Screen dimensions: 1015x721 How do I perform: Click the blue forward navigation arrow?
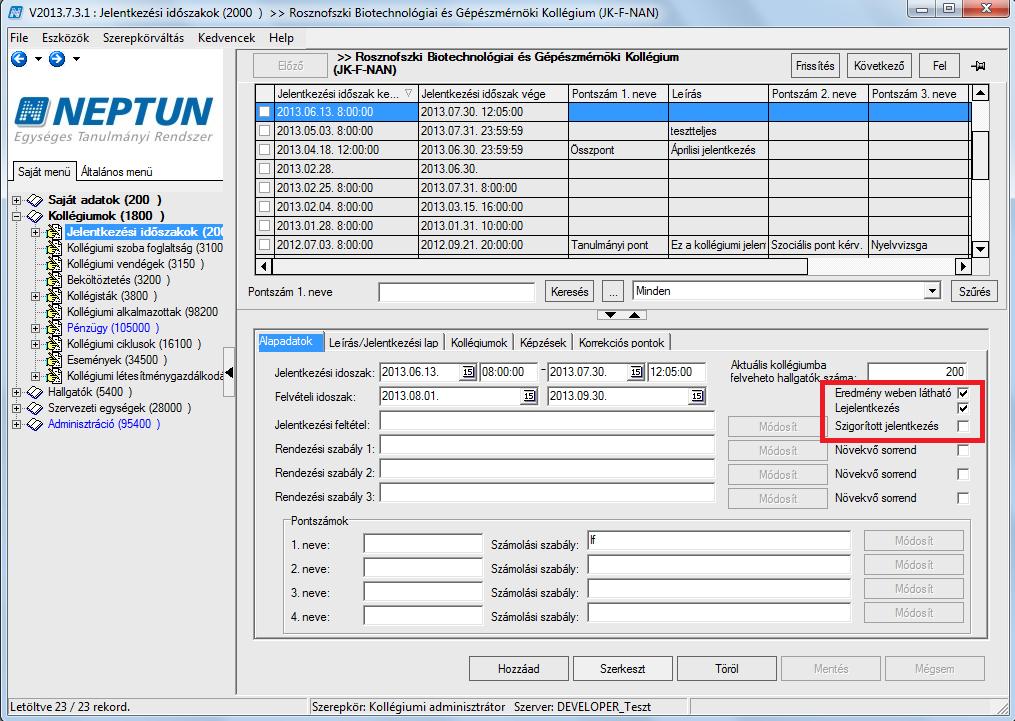[57, 60]
